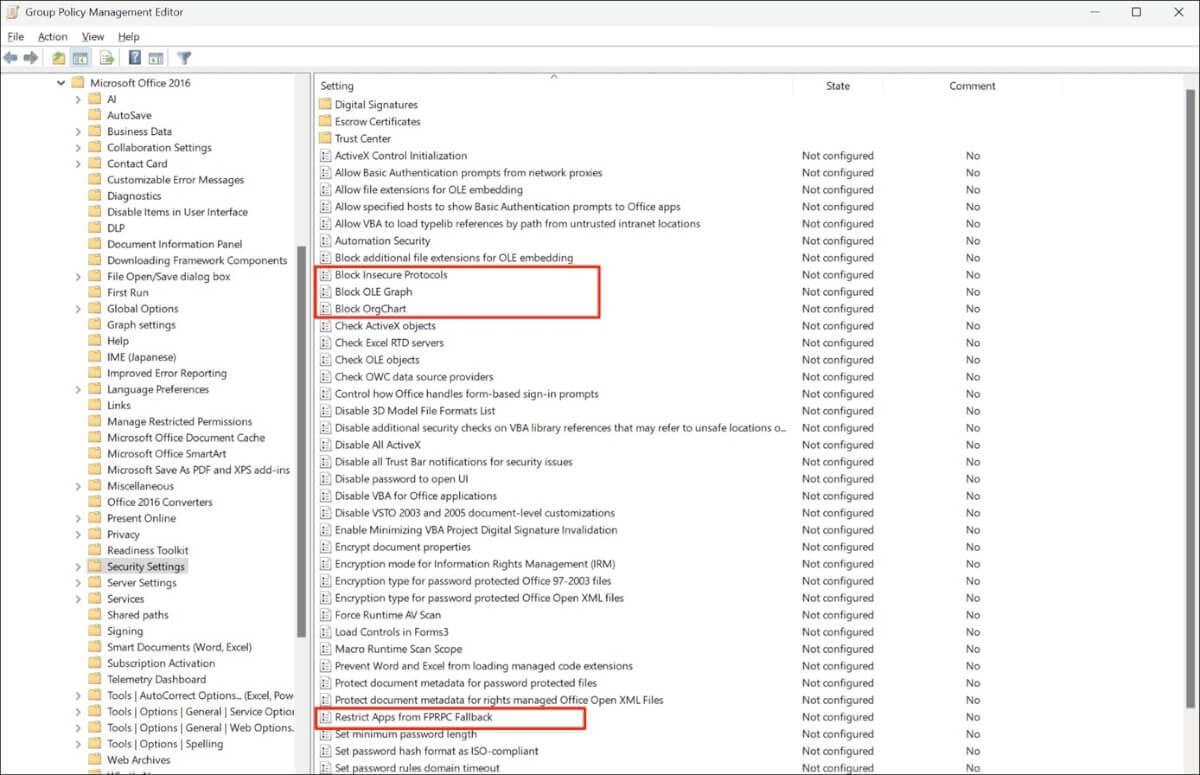Select Disable VBA for Office applications setting
This screenshot has width=1200, height=775.
point(415,495)
